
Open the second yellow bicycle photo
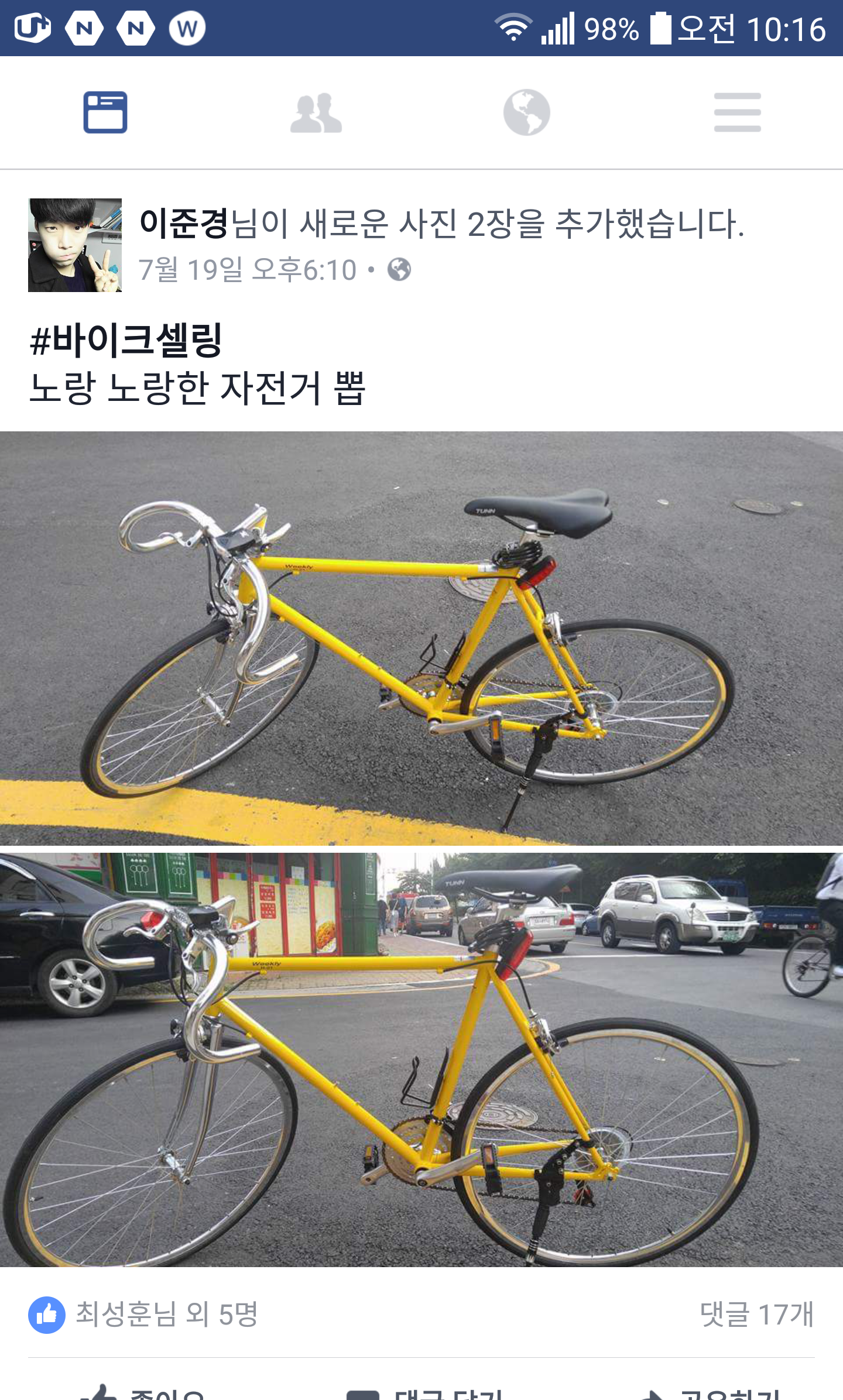pyautogui.click(x=421, y=1060)
